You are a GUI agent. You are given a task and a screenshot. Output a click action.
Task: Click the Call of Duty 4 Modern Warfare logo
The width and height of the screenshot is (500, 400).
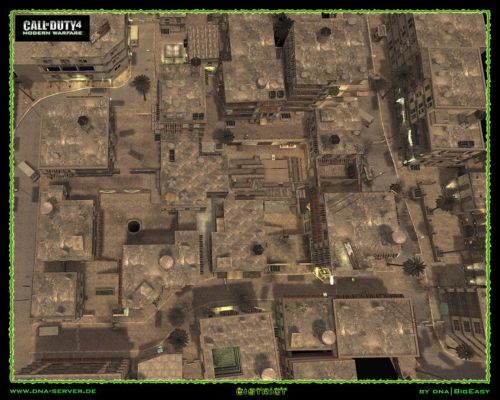(x=52, y=27)
